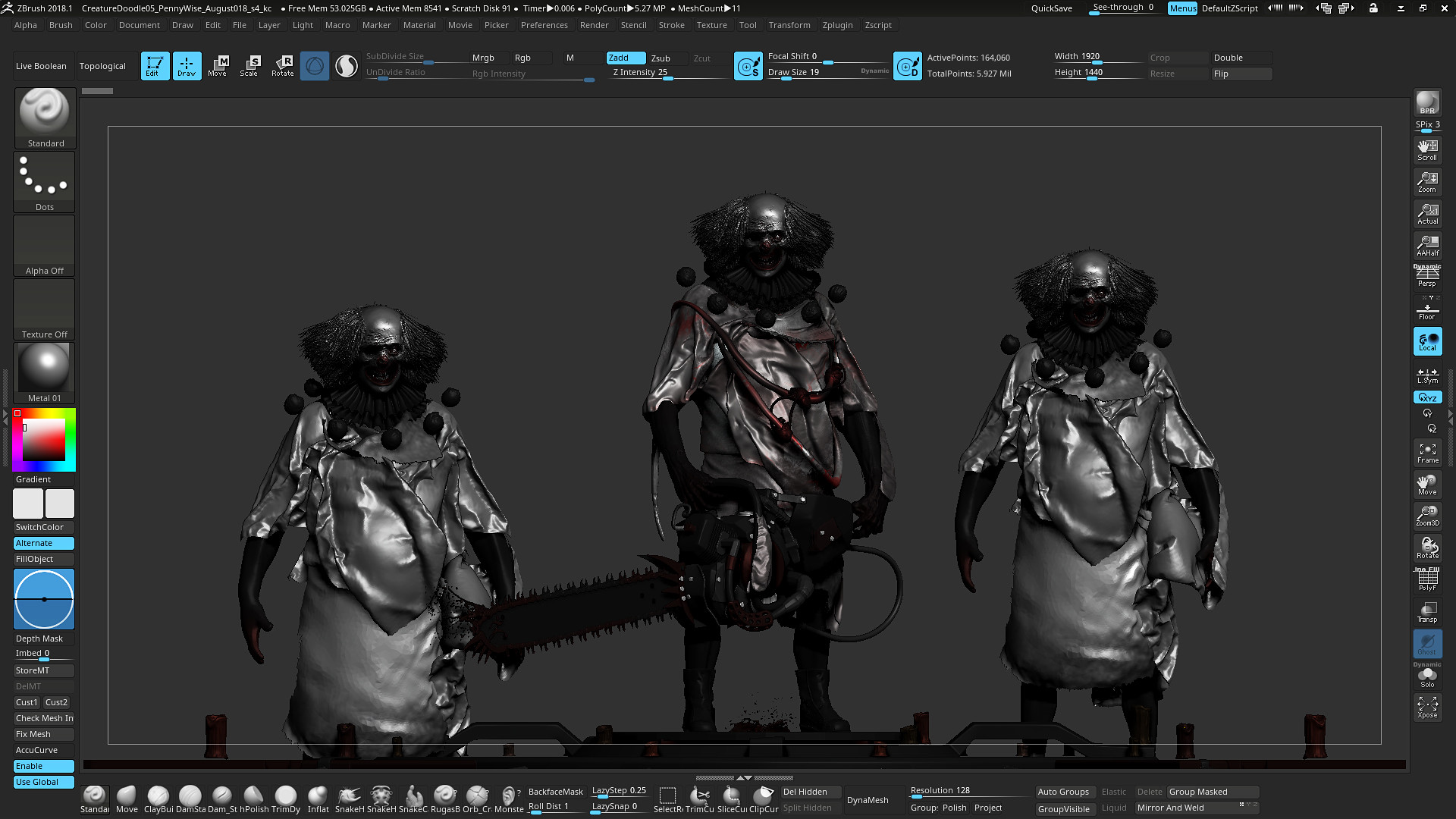Screen dimensions: 1456x819
Task: Open the Tool menu
Action: 748,25
